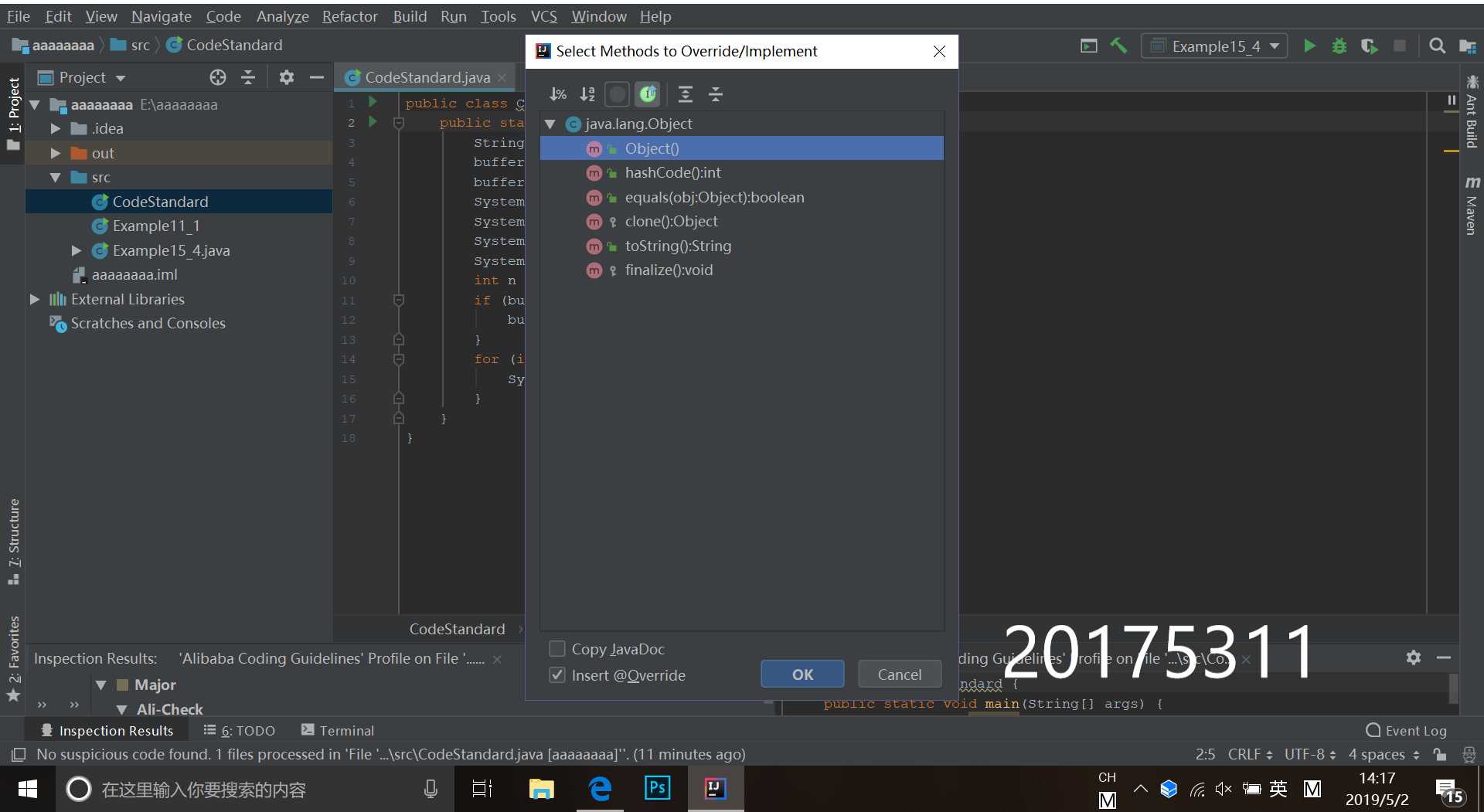Confirm the dialog with OK
The height and width of the screenshot is (812, 1484).
(x=802, y=674)
